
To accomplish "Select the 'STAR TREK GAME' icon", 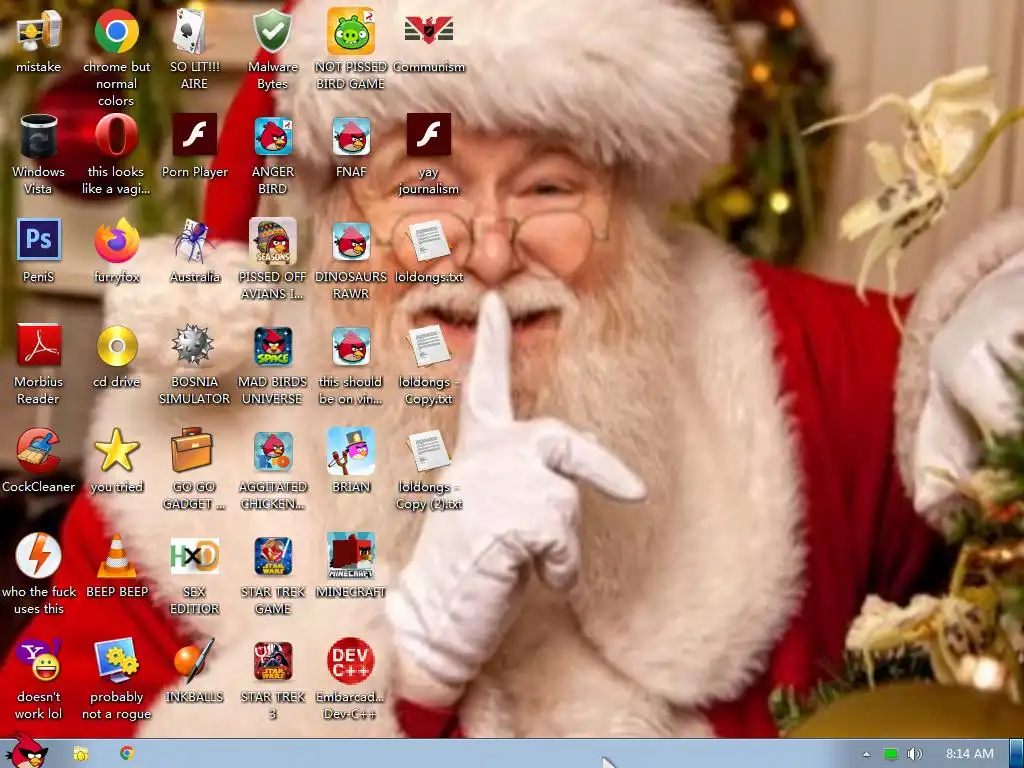I will [x=273, y=556].
